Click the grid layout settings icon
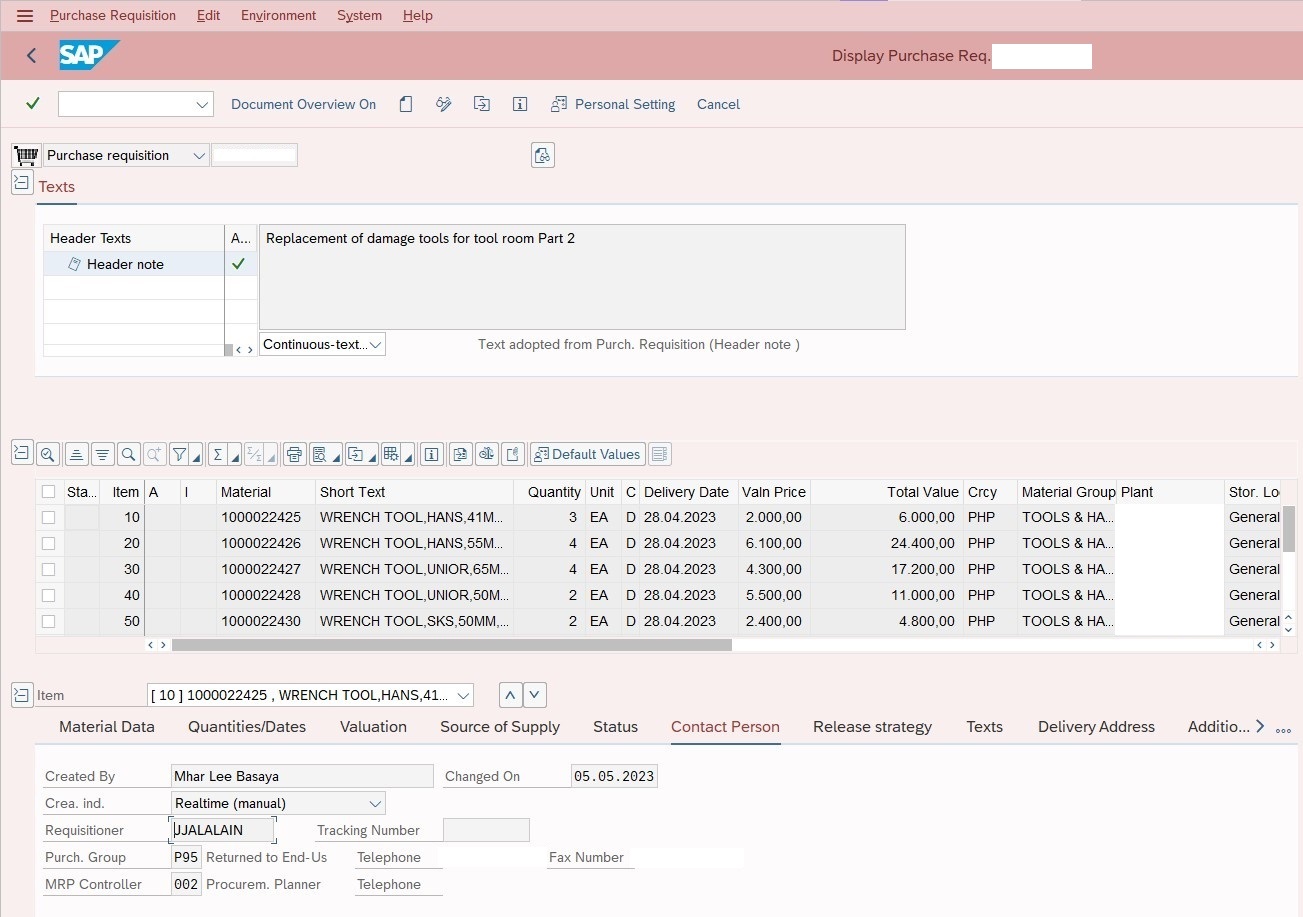Image resolution: width=1303 pixels, height=917 pixels. [x=392, y=454]
